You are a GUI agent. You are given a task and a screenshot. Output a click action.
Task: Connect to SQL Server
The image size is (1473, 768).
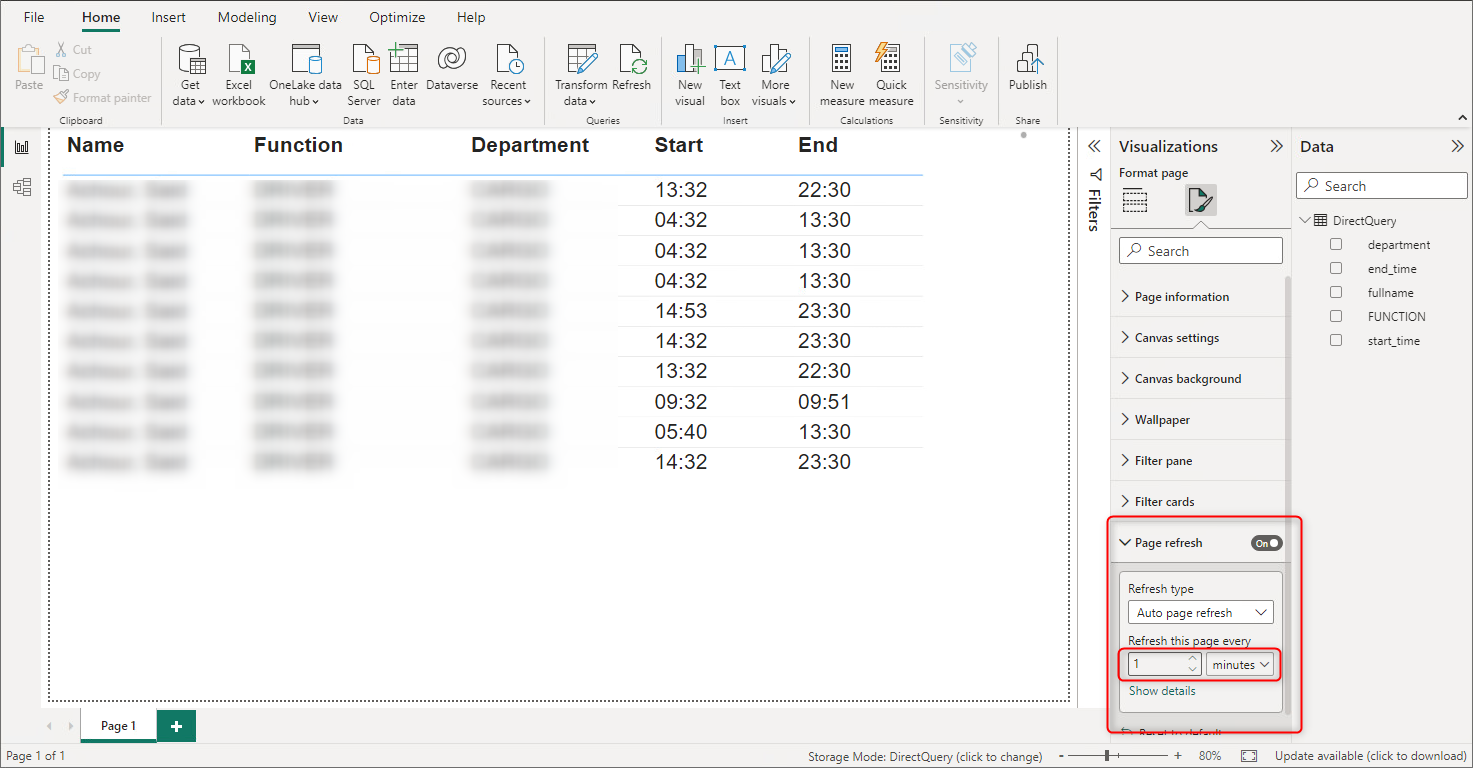click(364, 75)
